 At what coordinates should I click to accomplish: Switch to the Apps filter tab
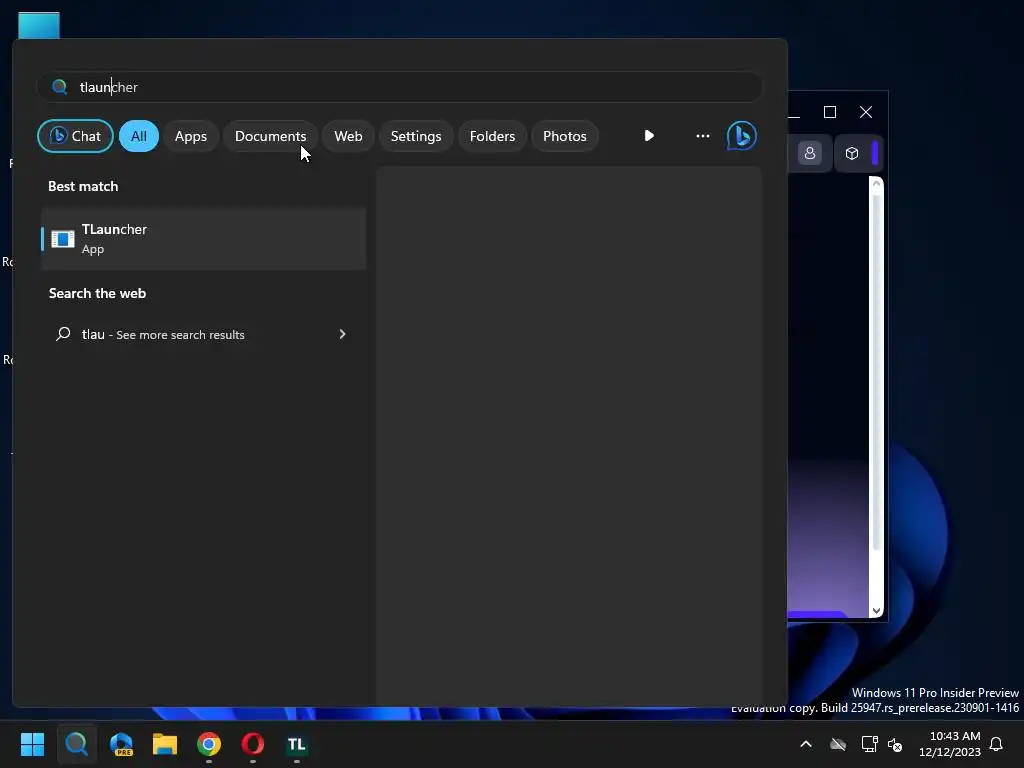click(191, 136)
